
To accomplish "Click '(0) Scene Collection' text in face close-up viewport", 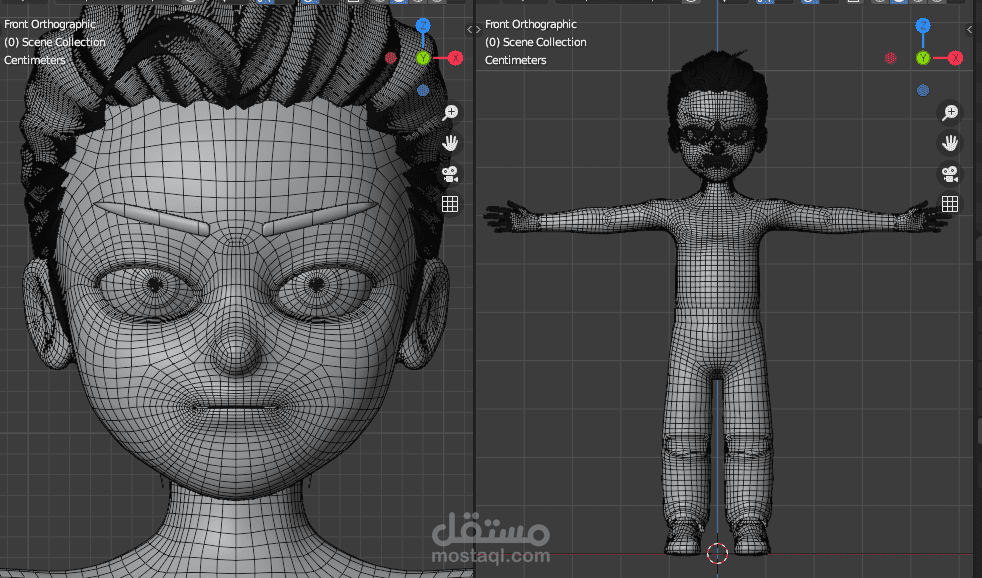I will (54, 42).
